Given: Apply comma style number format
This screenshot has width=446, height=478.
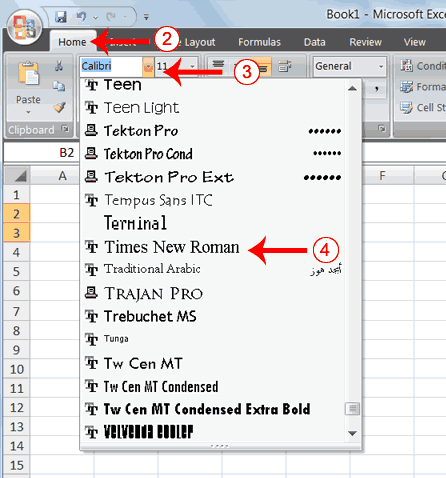Looking at the screenshot, I should pos(377,89).
